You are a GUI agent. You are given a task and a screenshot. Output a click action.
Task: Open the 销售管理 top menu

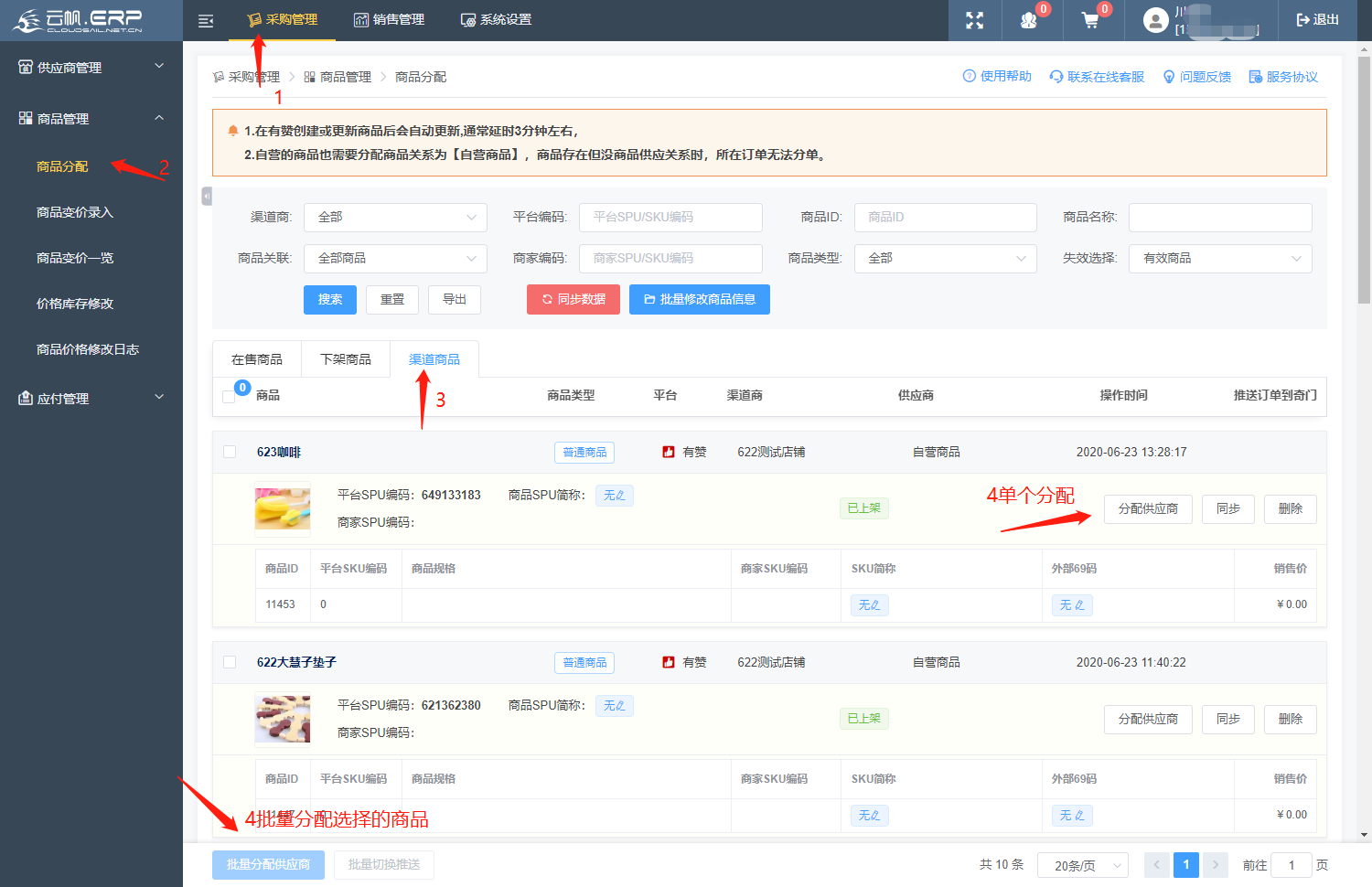pos(389,20)
